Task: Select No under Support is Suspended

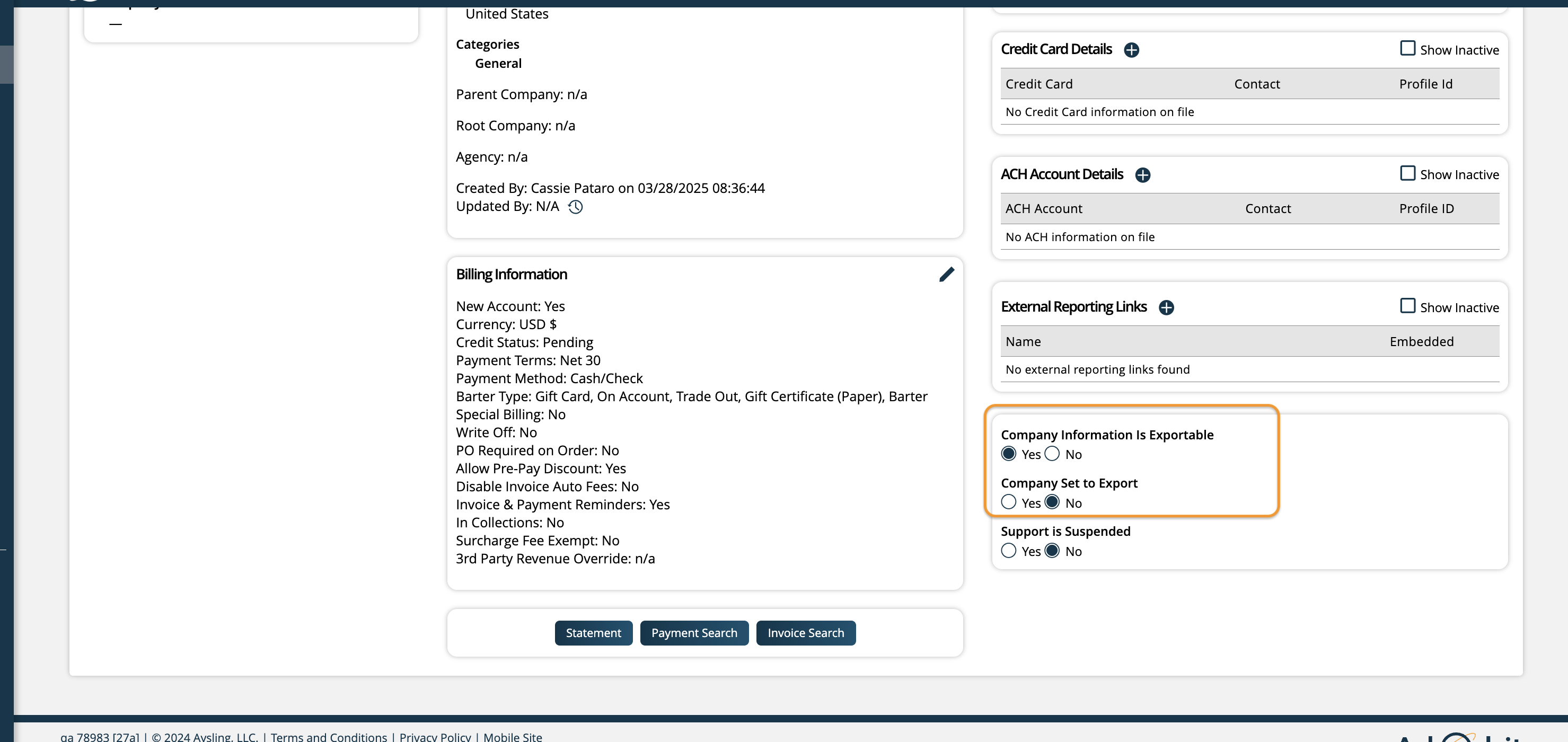Action: (1052, 551)
